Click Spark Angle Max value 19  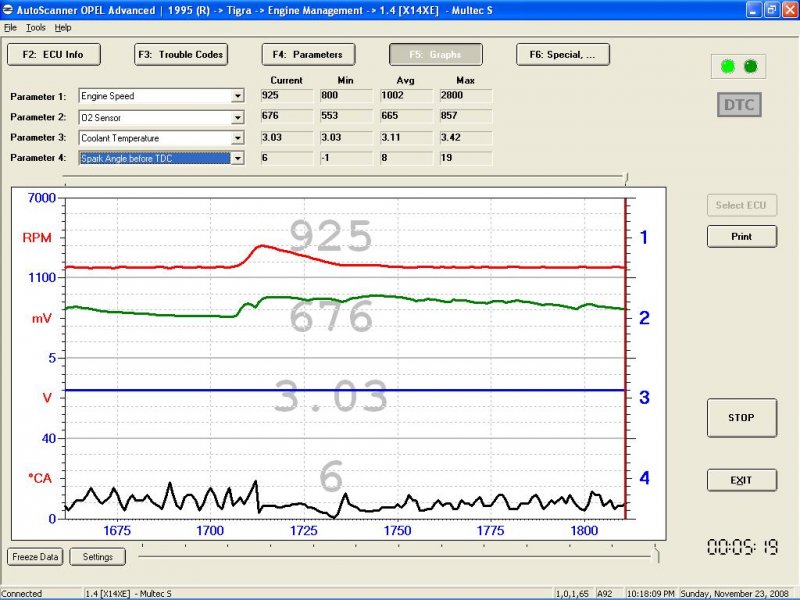point(466,158)
